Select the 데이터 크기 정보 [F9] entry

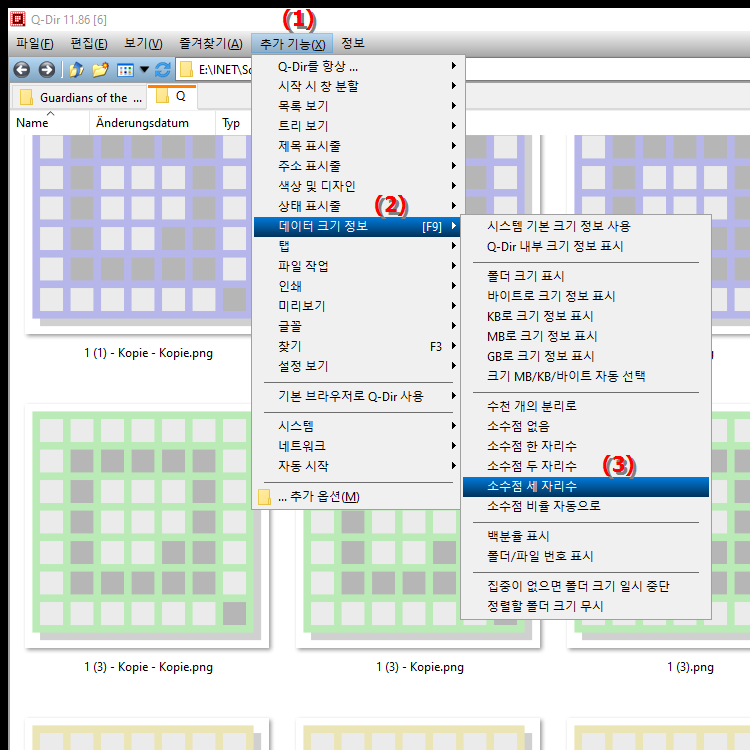356,226
